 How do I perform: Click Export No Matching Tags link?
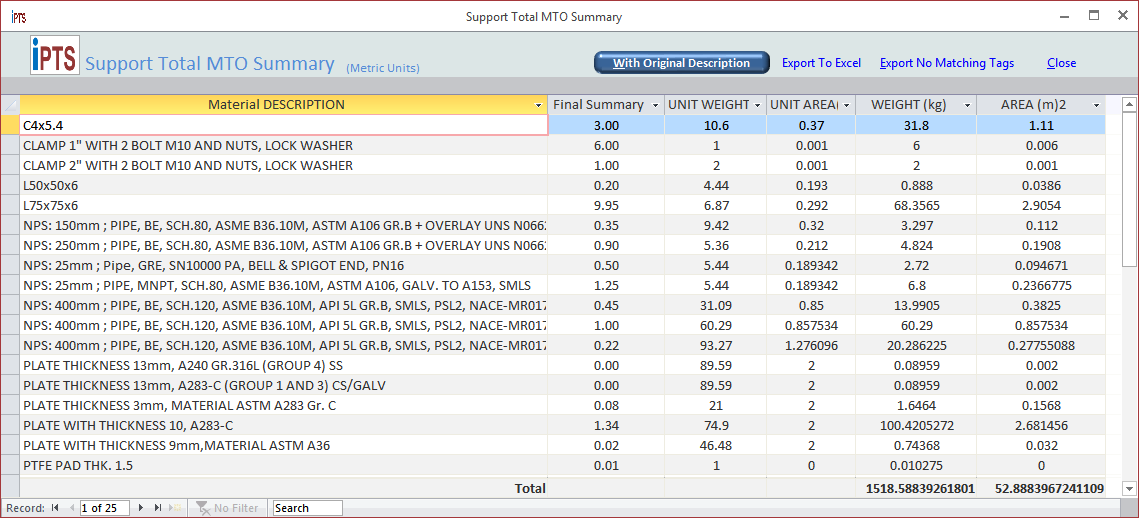[947, 63]
